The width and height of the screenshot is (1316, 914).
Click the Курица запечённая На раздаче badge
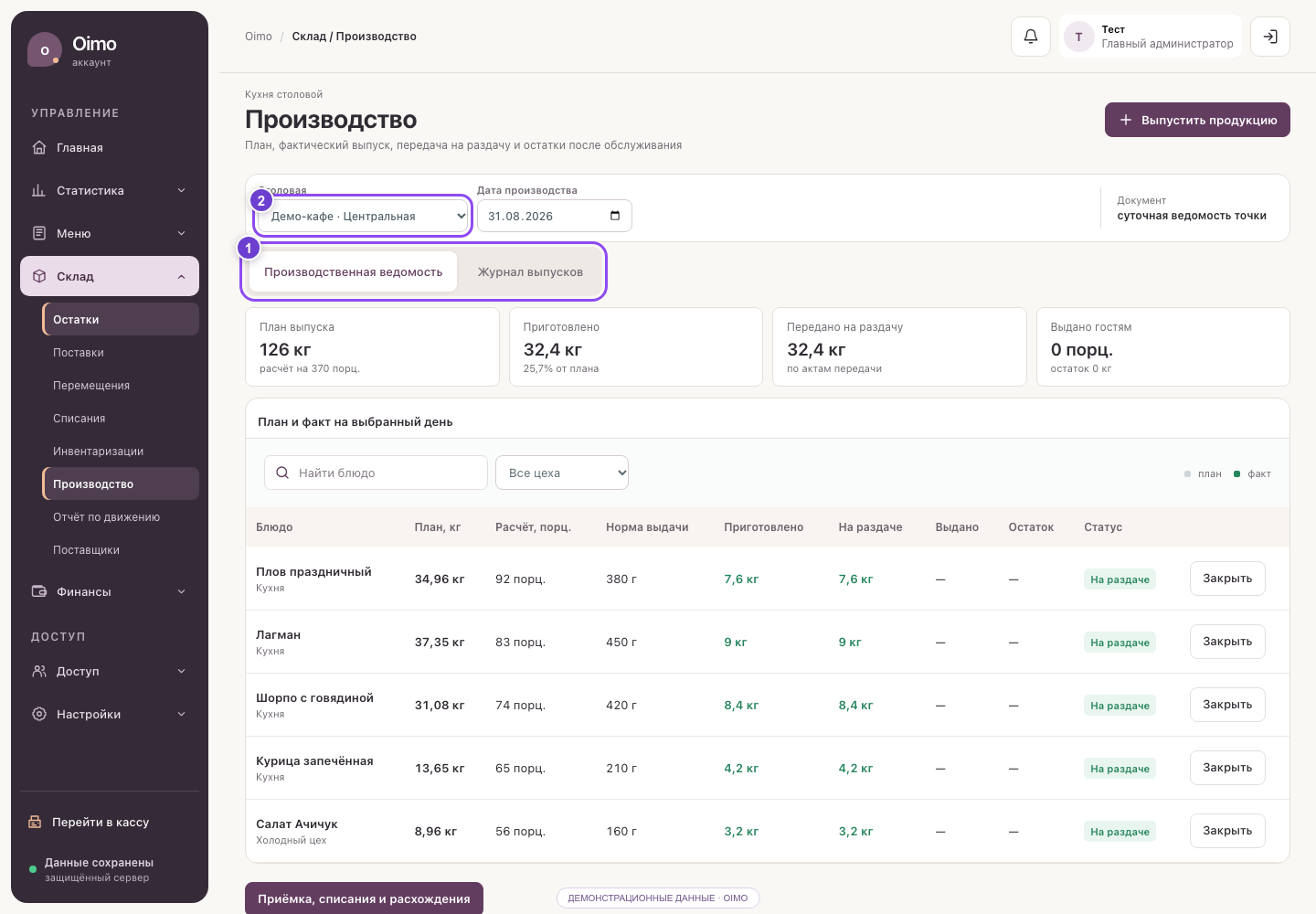click(1120, 769)
